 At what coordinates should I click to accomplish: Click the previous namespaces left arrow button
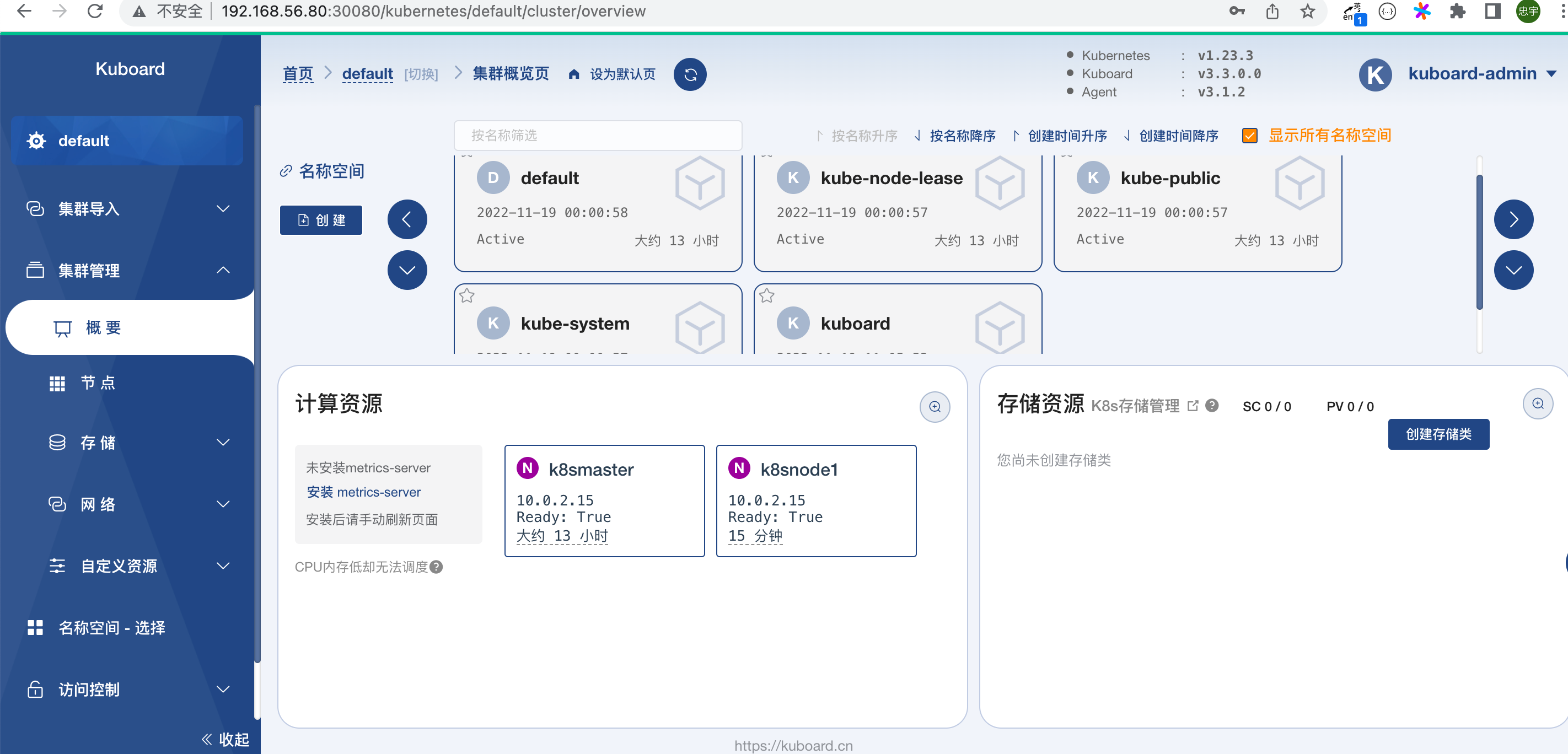tap(407, 219)
